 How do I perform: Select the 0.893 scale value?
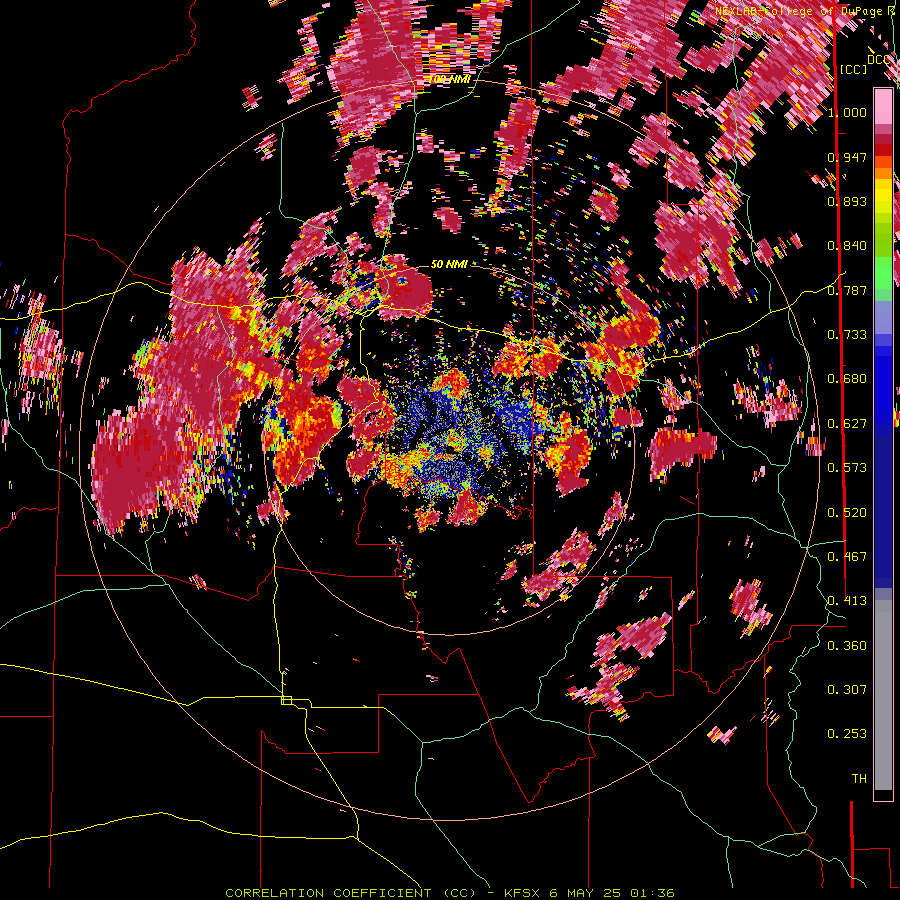pos(847,201)
